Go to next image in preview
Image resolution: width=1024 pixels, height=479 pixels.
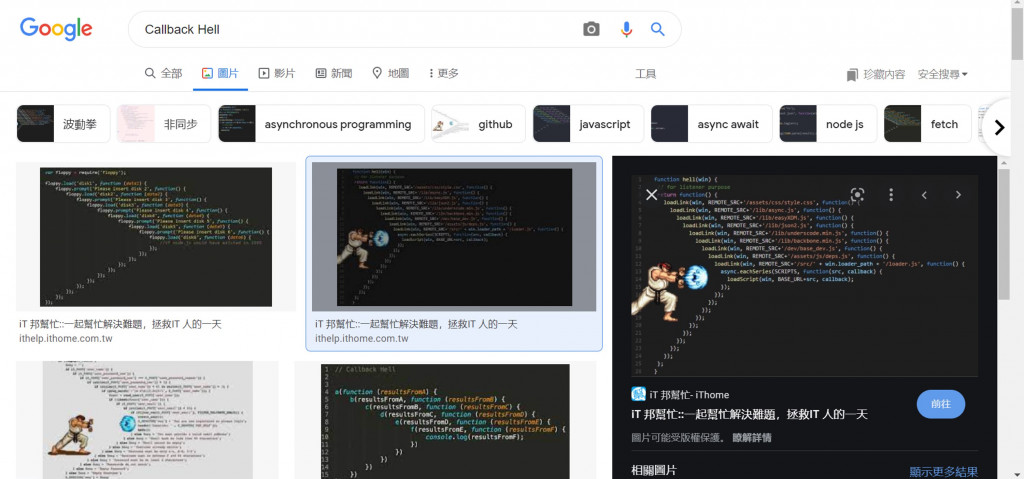(x=958, y=194)
